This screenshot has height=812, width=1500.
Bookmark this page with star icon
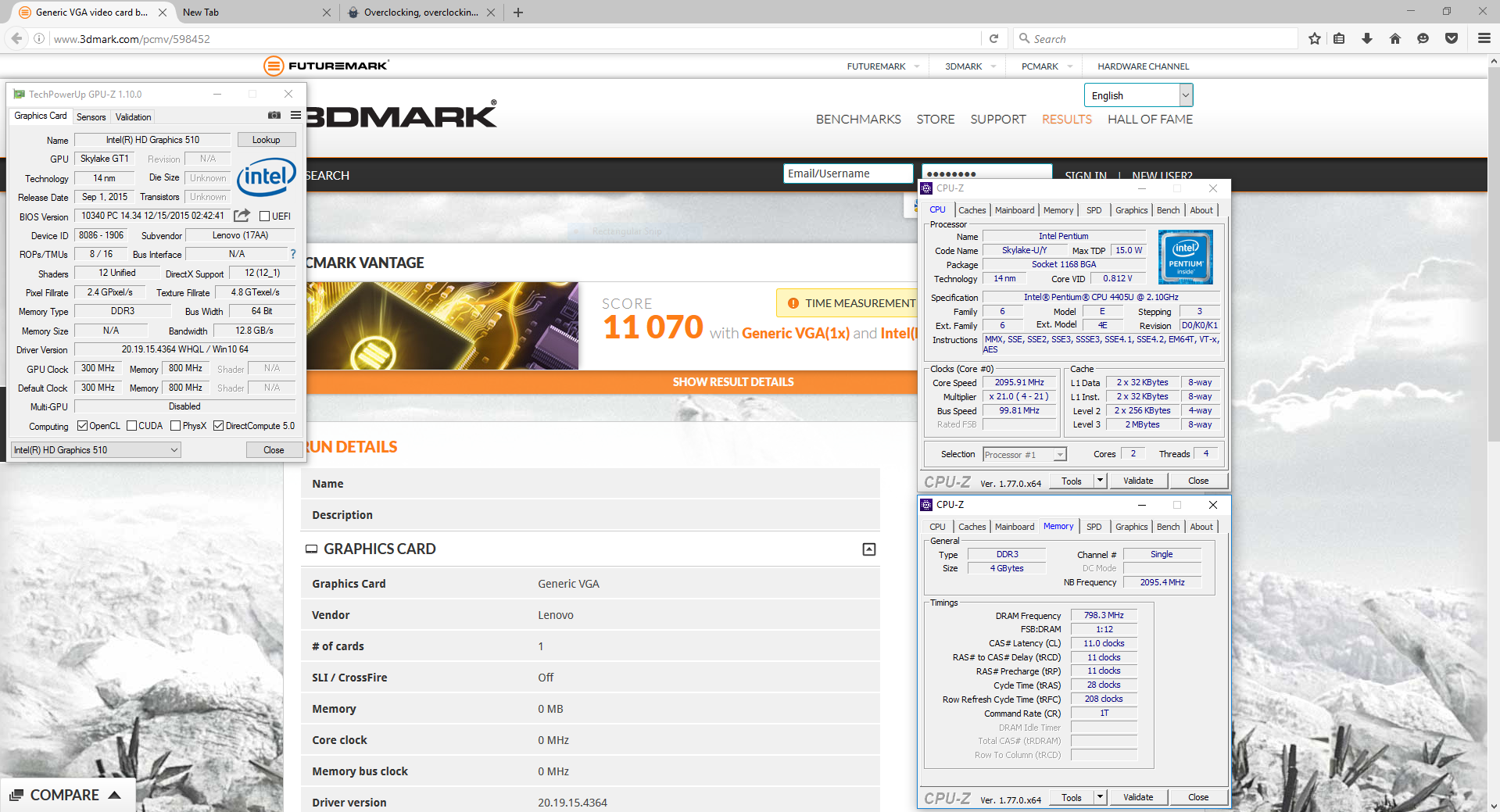(1315, 38)
